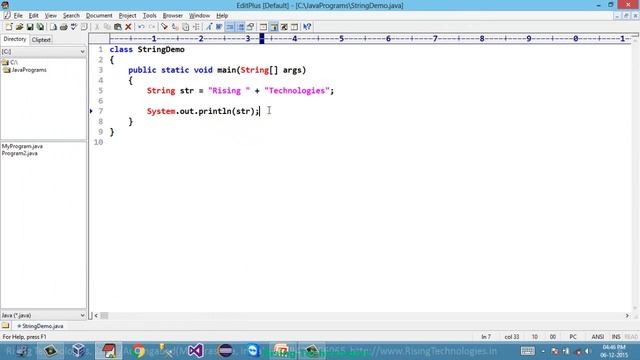Switch to the Cliptext tab

pyautogui.click(x=41, y=40)
